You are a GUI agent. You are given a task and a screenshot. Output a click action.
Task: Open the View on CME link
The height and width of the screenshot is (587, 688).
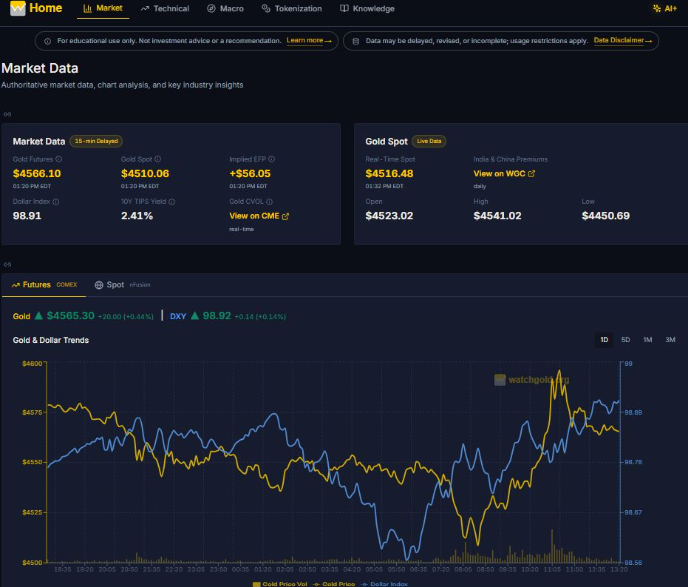click(259, 216)
